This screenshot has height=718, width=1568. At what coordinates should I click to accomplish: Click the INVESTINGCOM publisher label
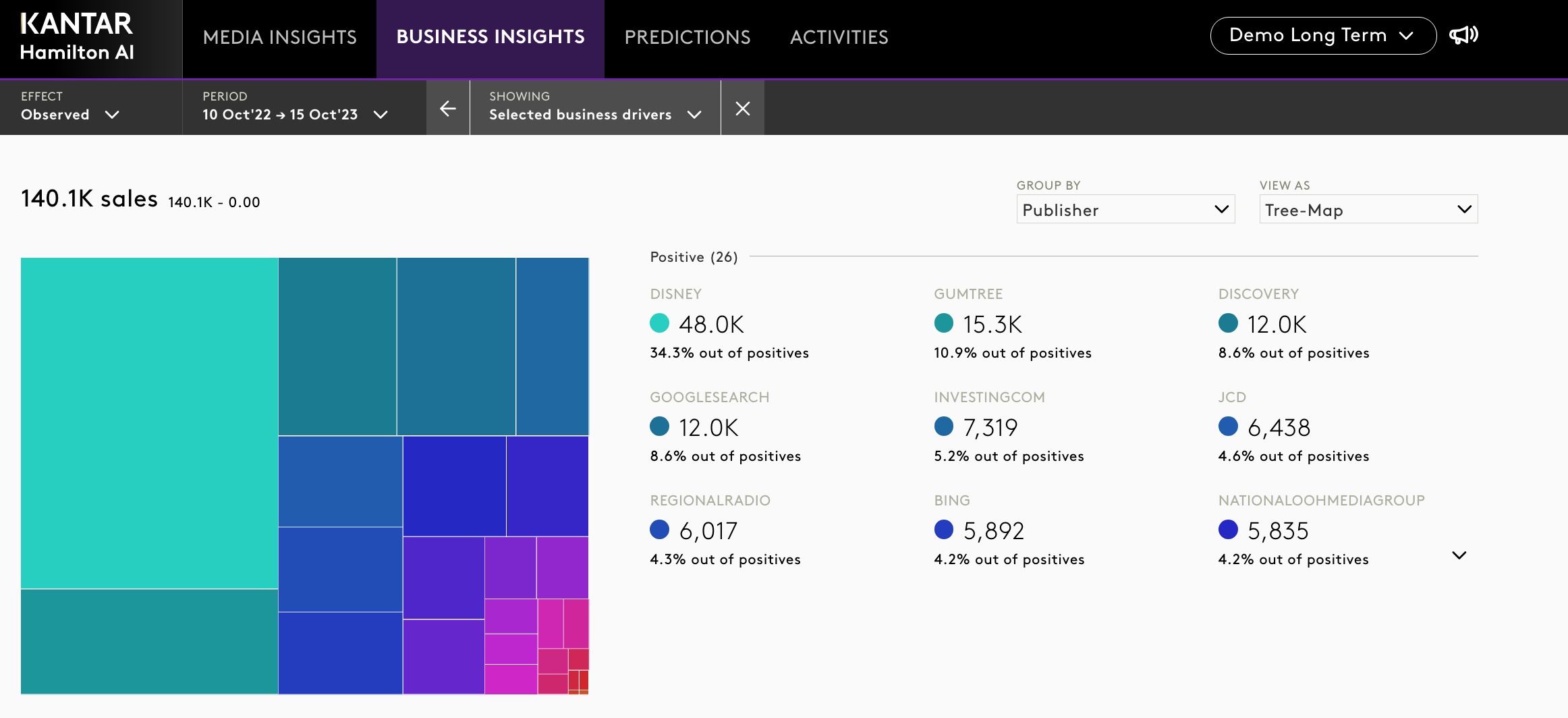[990, 397]
